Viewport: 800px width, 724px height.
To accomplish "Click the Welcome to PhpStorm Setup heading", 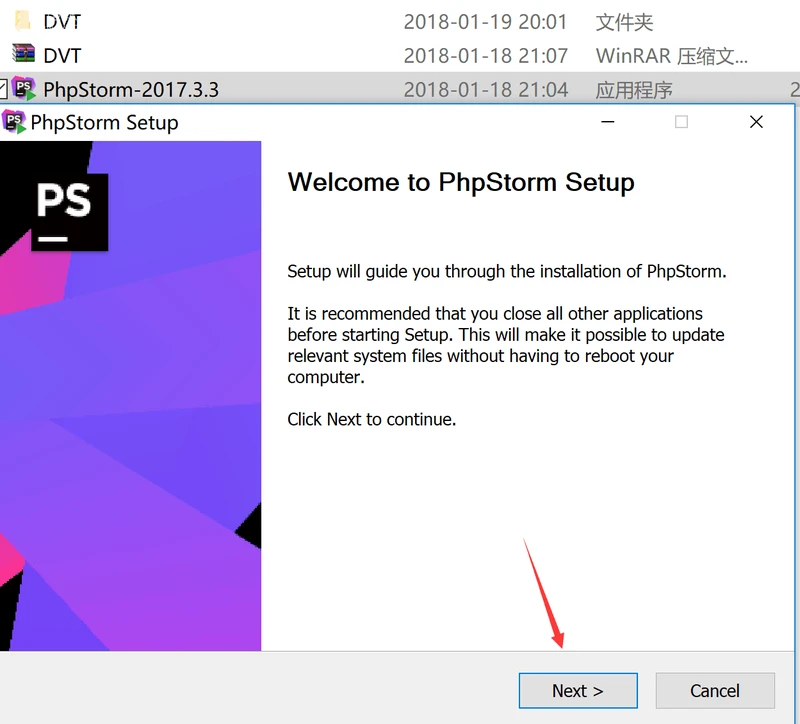I will [x=461, y=183].
